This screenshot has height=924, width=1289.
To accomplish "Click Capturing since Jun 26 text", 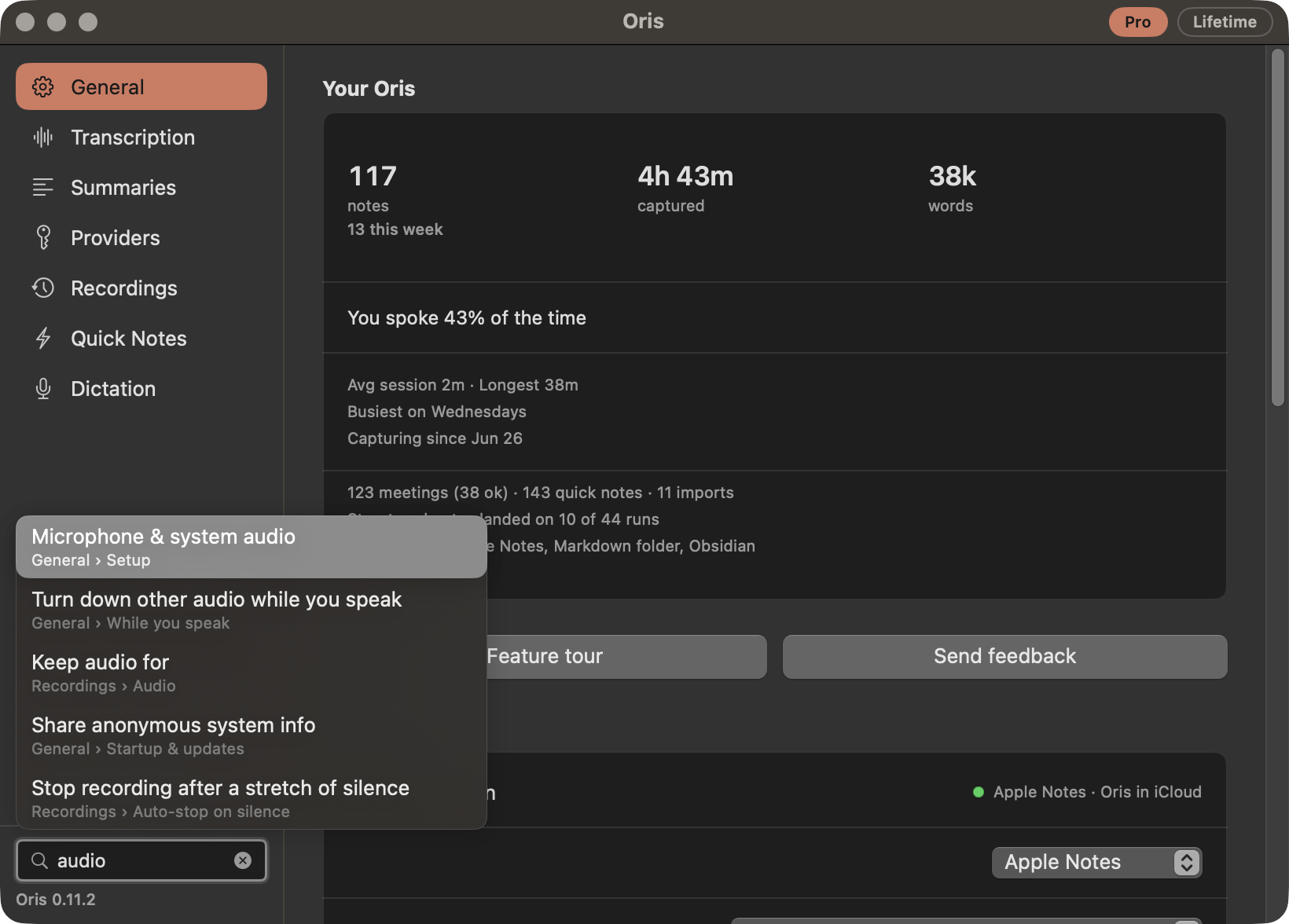I will (435, 438).
